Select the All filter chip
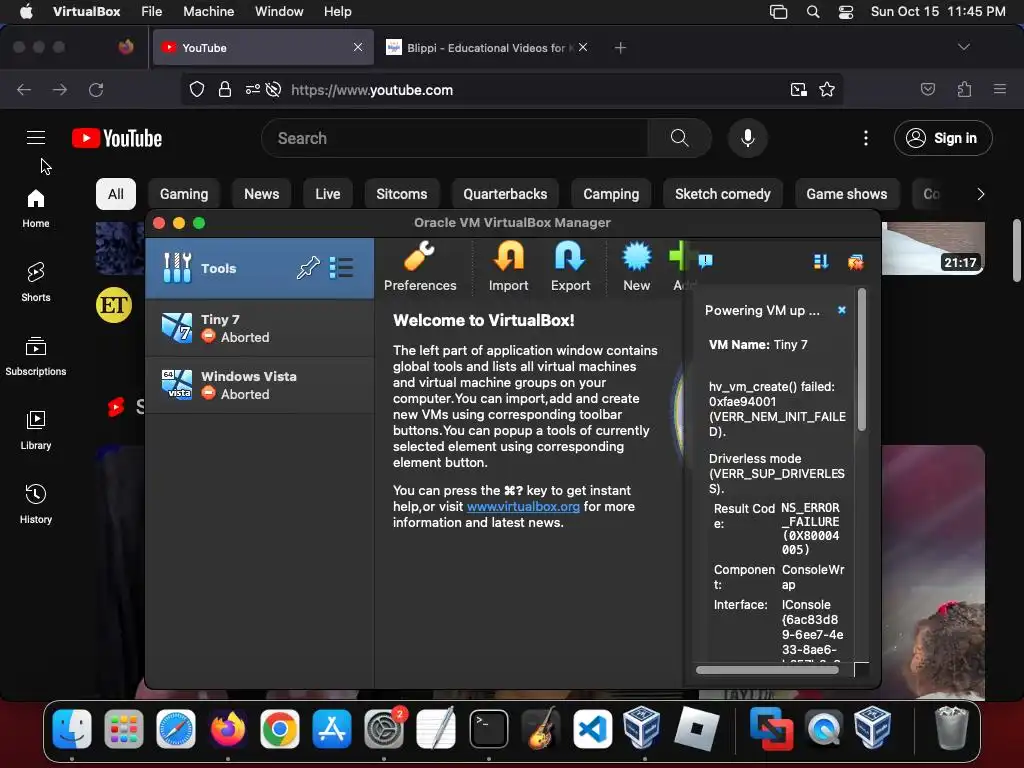Viewport: 1024px width, 768px height. pyautogui.click(x=116, y=194)
